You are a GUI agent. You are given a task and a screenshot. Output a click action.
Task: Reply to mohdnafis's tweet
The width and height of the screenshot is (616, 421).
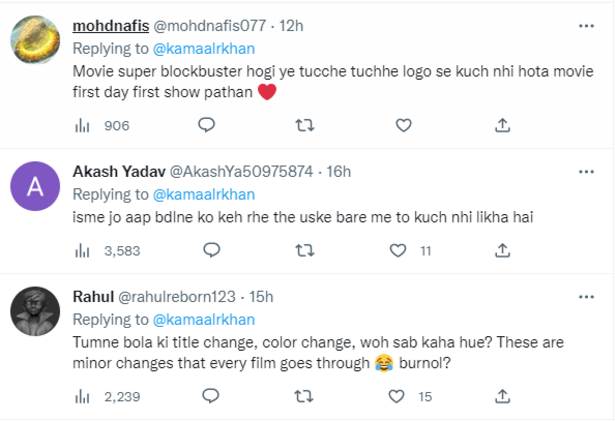pos(206,125)
